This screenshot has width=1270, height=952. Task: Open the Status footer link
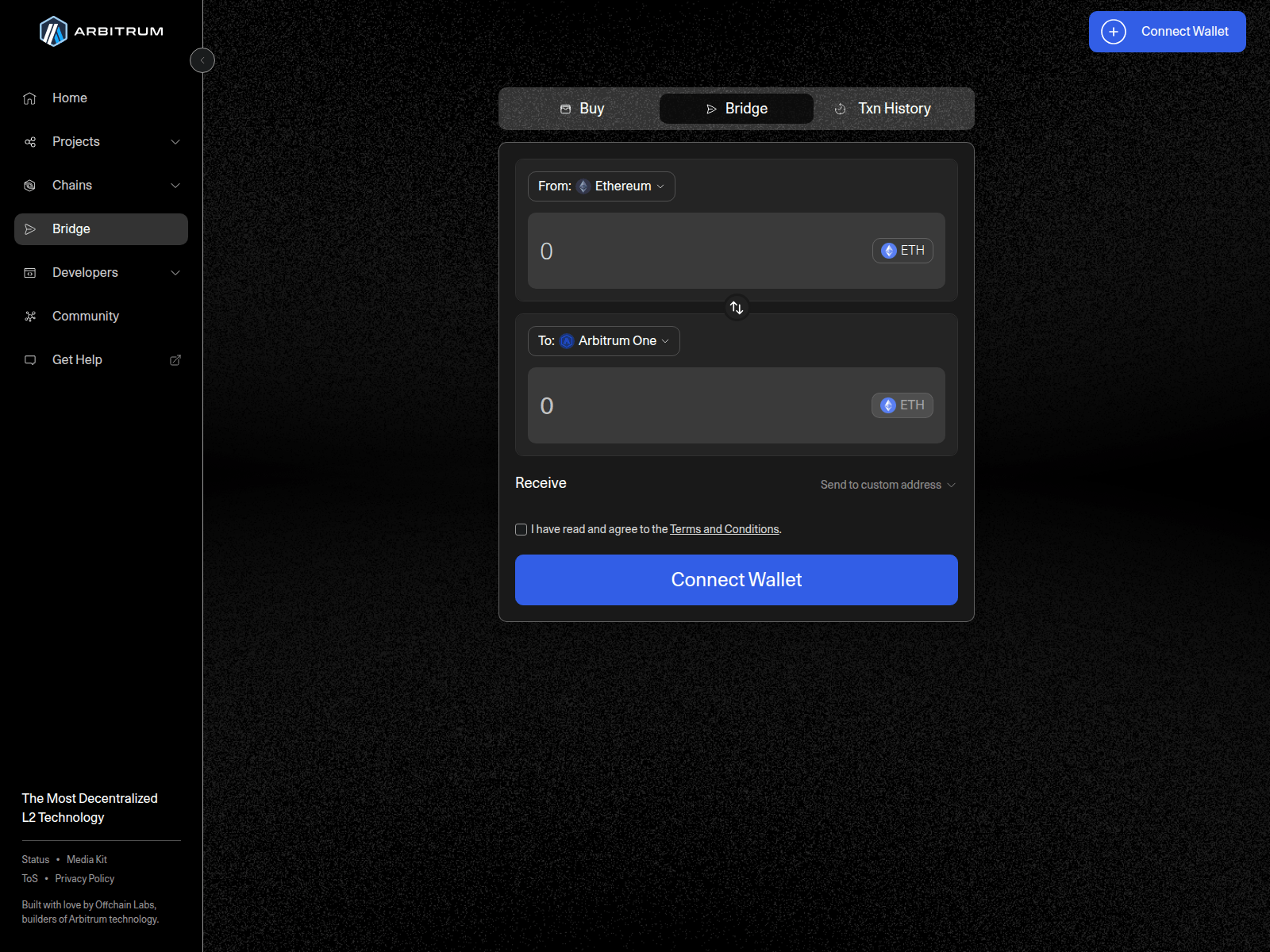[36, 860]
